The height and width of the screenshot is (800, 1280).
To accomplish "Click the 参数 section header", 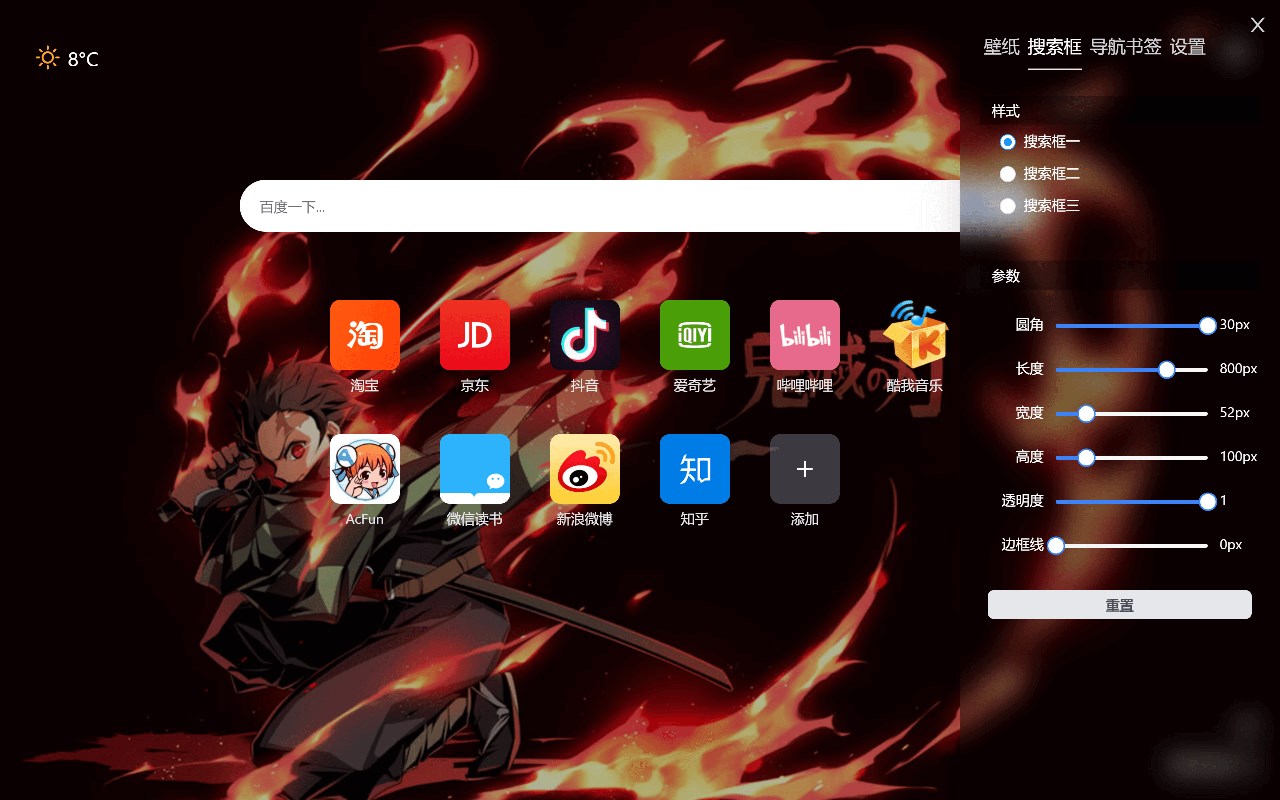I will tap(1006, 276).
